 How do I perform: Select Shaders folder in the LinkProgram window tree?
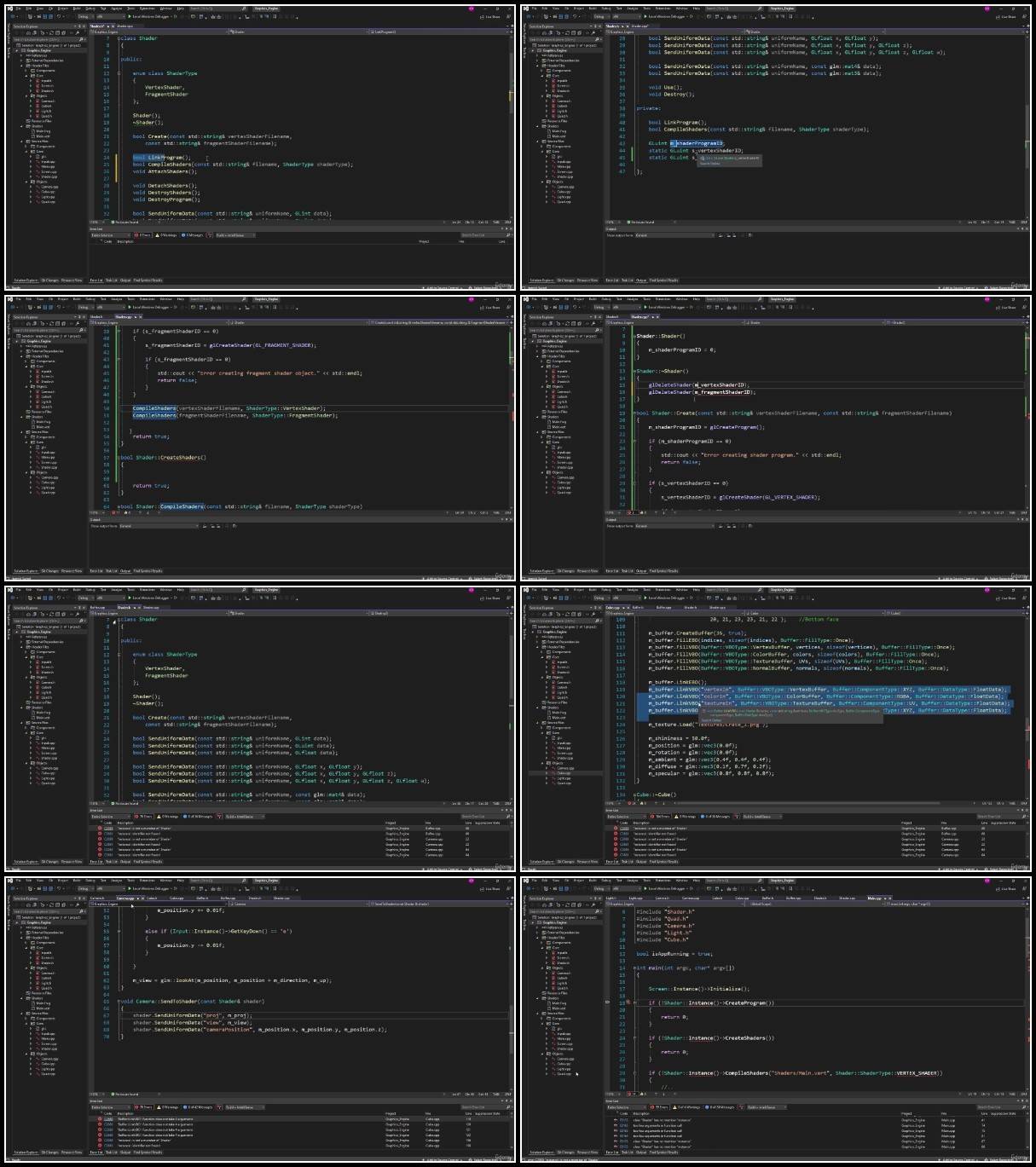coord(37,126)
